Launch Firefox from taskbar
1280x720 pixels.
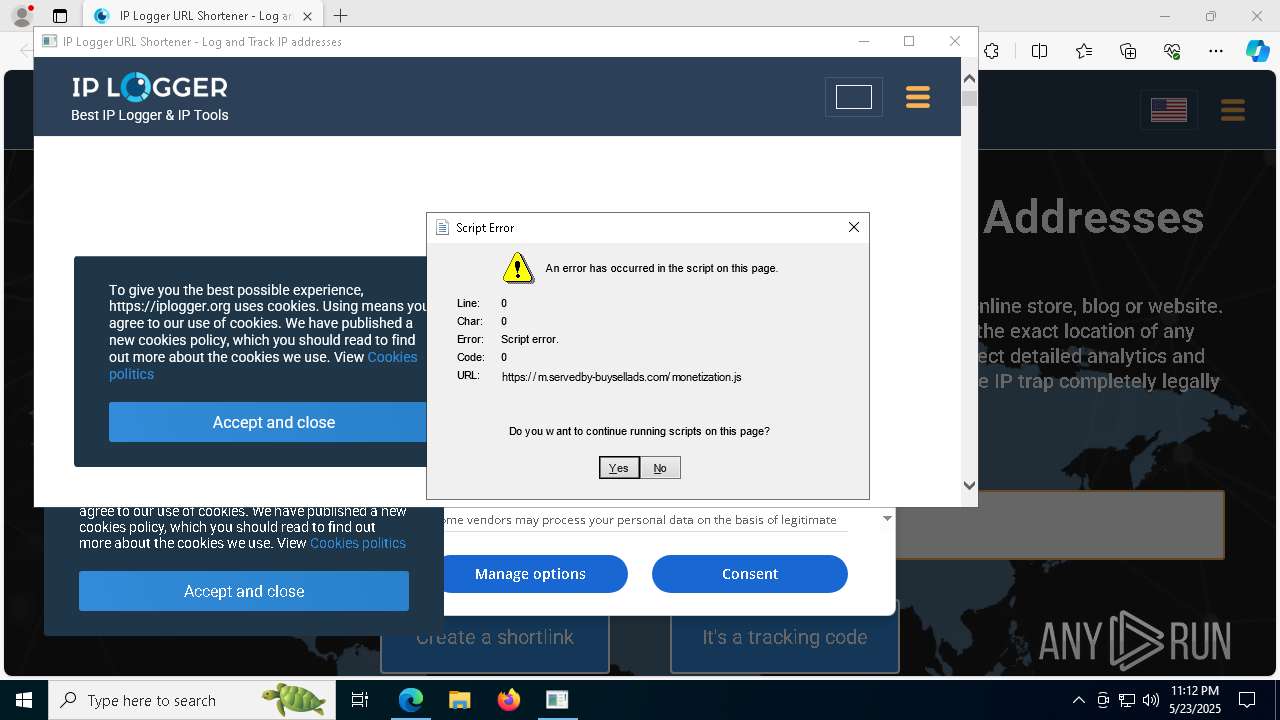pyautogui.click(x=508, y=700)
